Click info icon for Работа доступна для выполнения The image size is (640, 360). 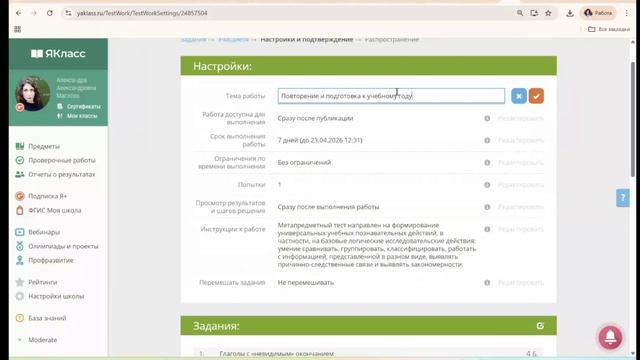487,118
